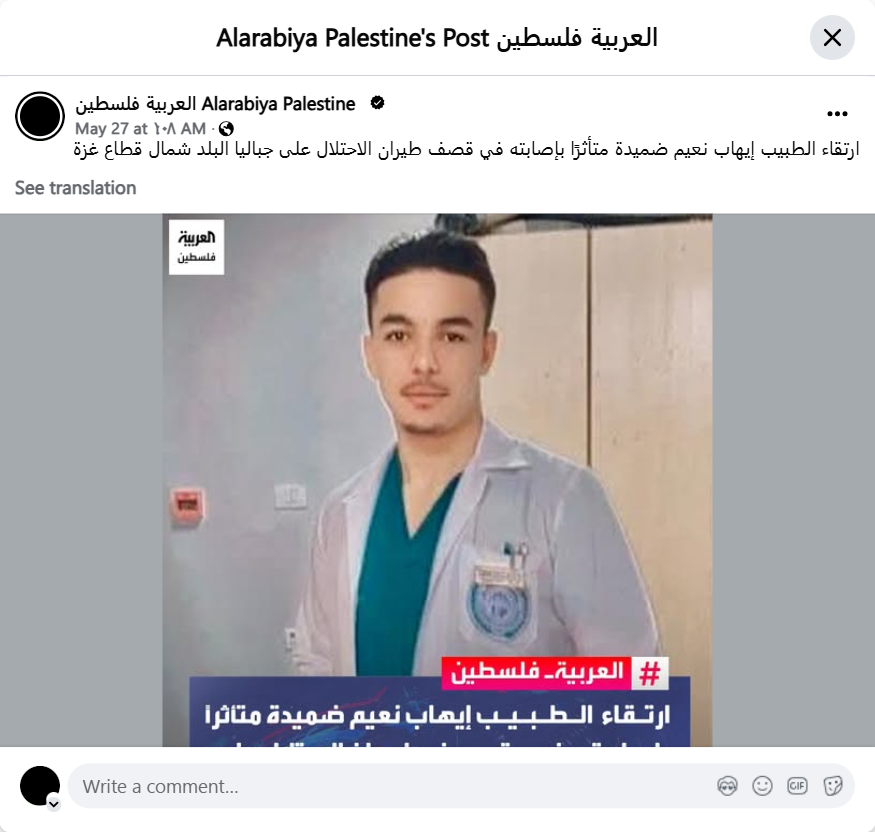This screenshot has width=875, height=832.
Task: Close the Alarabiya Palestine post dialog
Action: pos(832,38)
